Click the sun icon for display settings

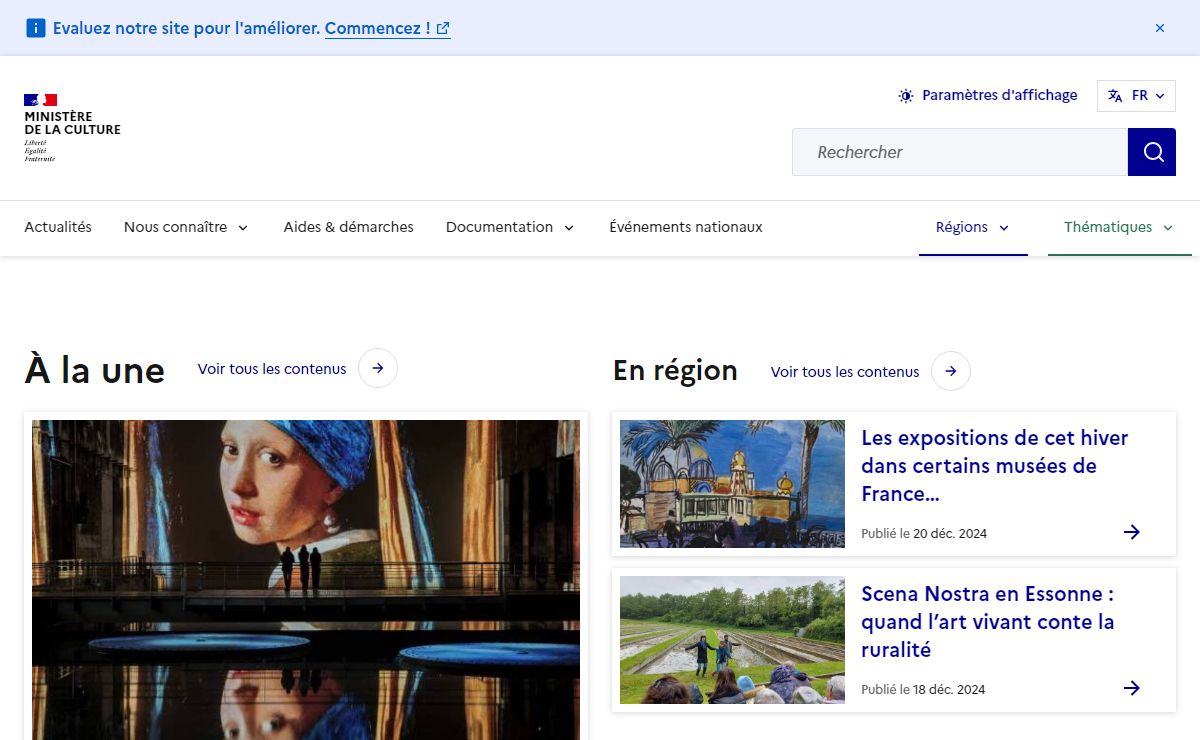pyautogui.click(x=906, y=96)
